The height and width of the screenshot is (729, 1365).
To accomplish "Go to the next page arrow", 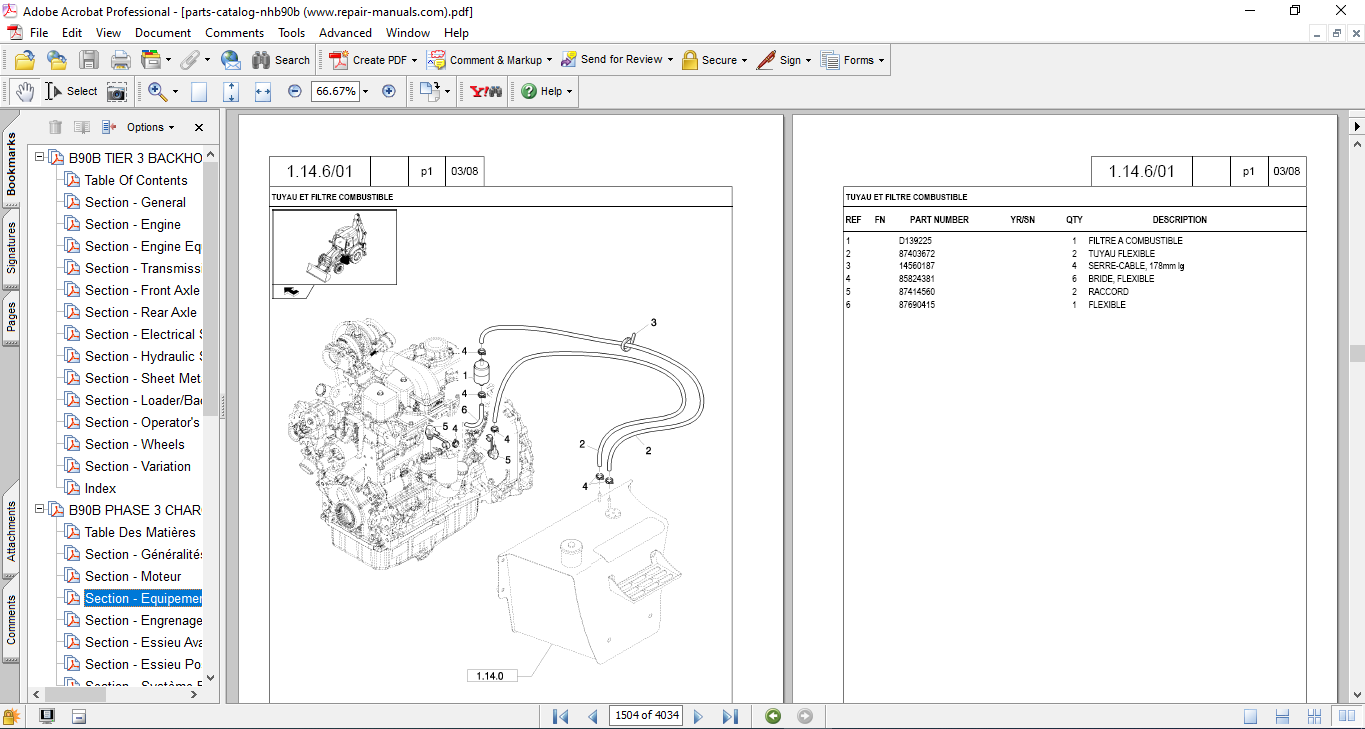I will 698,716.
